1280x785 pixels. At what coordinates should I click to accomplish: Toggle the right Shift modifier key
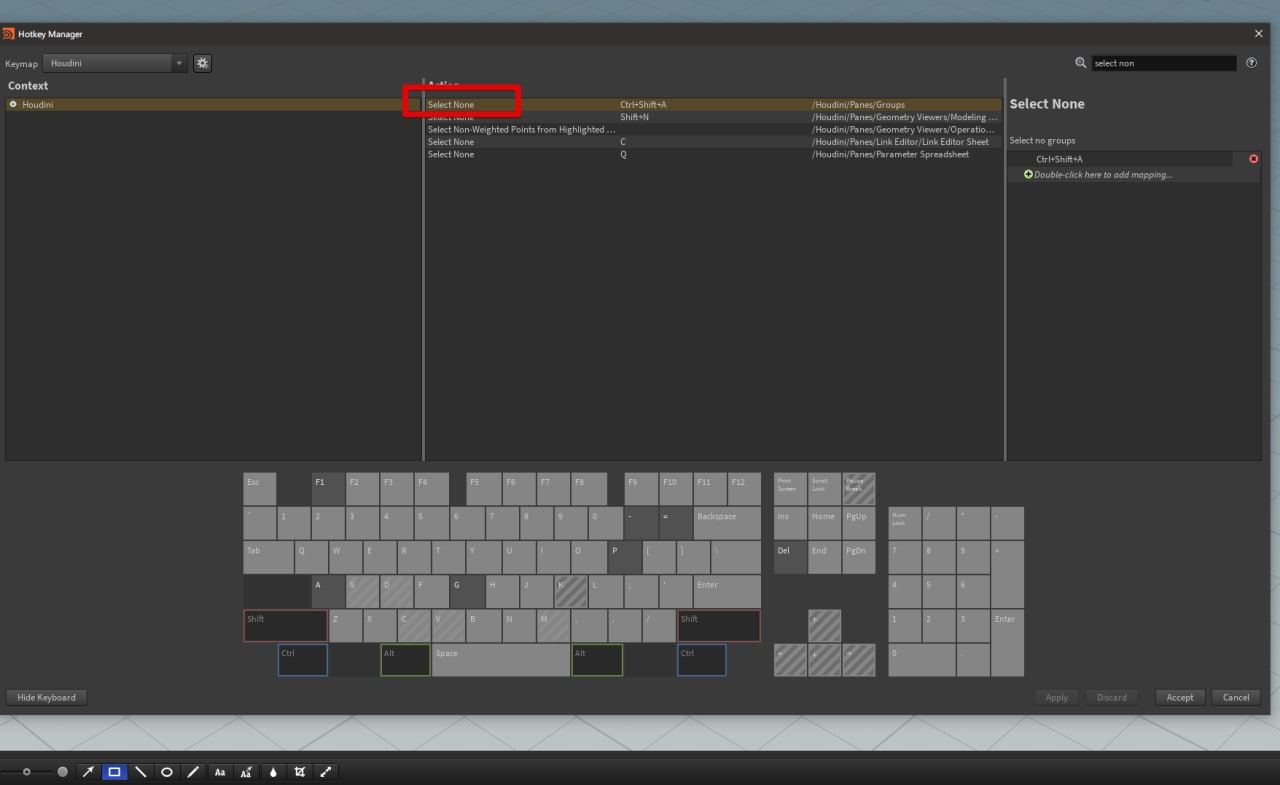[x=719, y=626]
